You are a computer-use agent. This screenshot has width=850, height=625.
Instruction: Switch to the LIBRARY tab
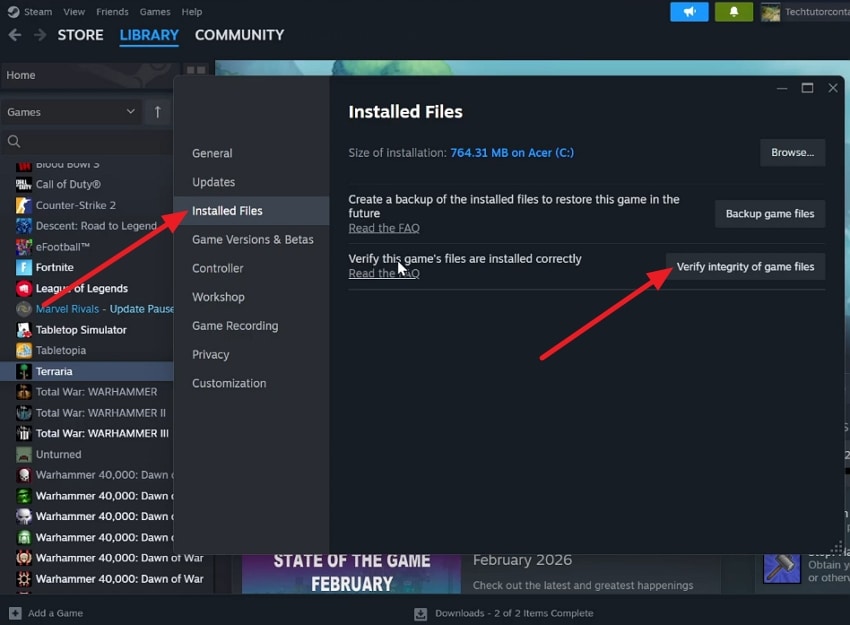(x=149, y=35)
